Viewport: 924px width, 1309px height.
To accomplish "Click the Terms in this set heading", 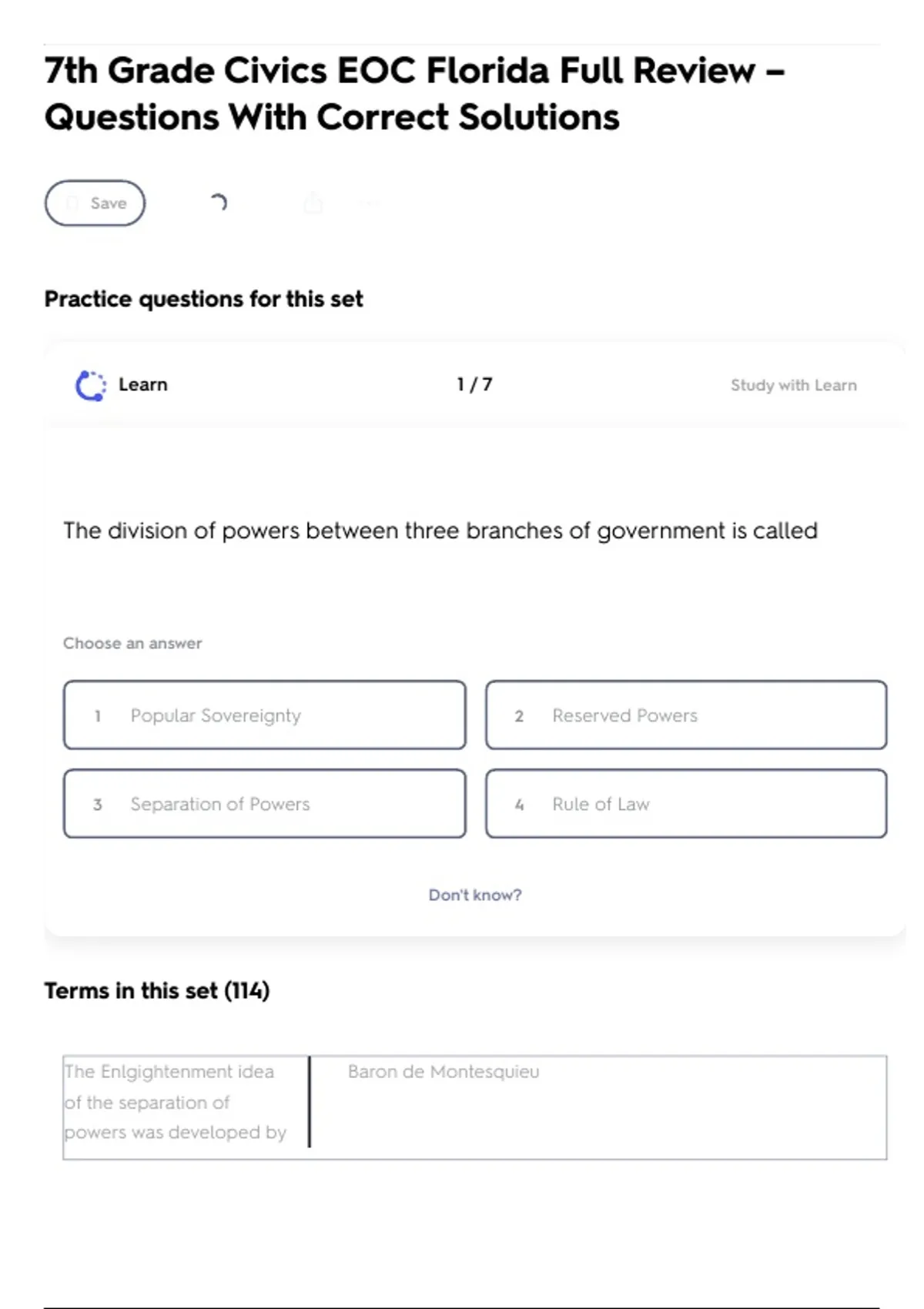I will [157, 990].
